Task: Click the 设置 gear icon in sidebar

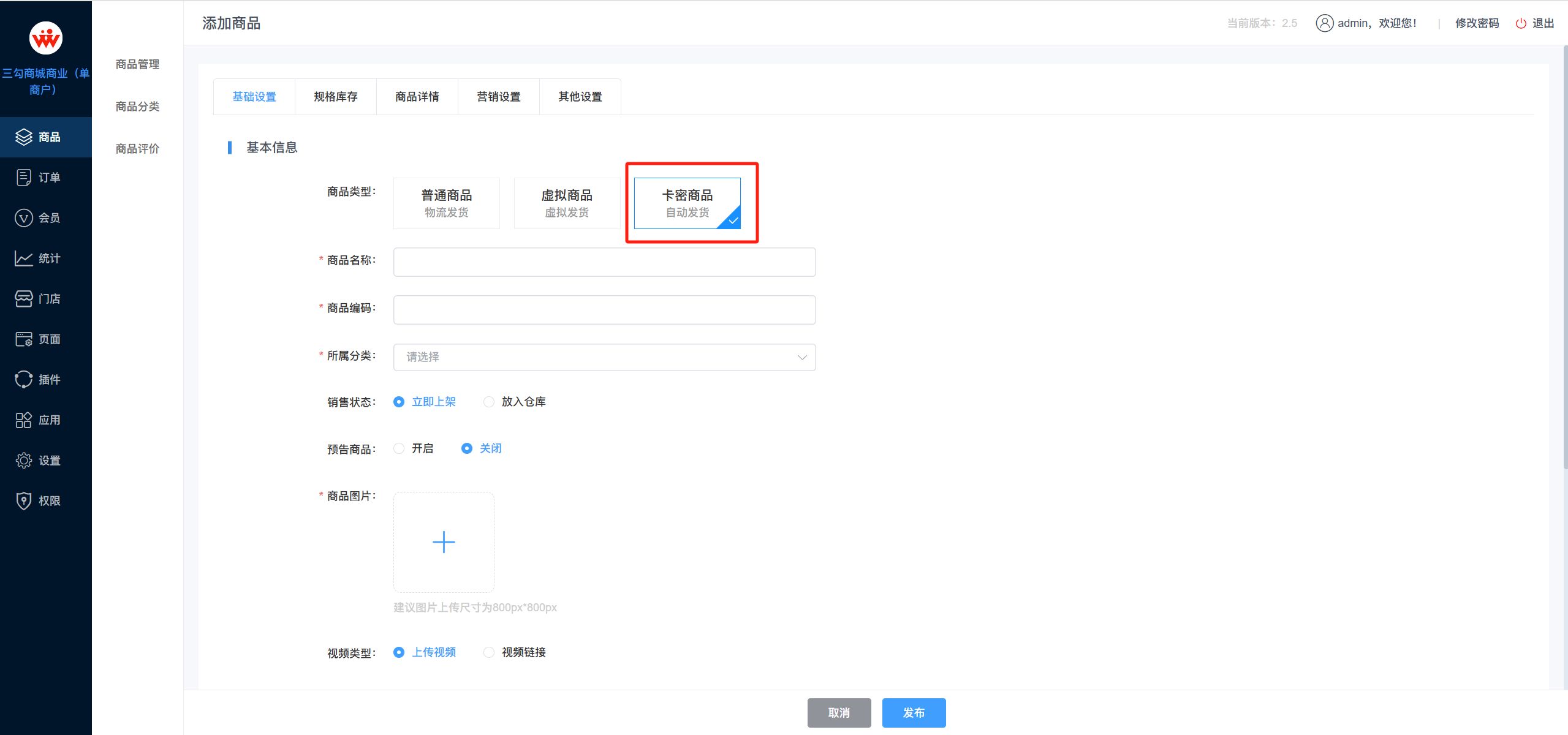Action: point(23,461)
